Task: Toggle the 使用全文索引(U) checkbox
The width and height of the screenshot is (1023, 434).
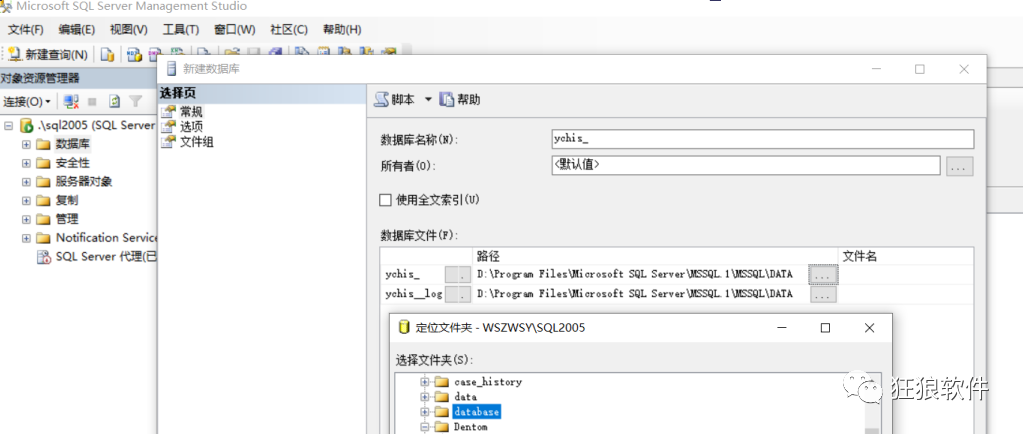Action: [386, 200]
